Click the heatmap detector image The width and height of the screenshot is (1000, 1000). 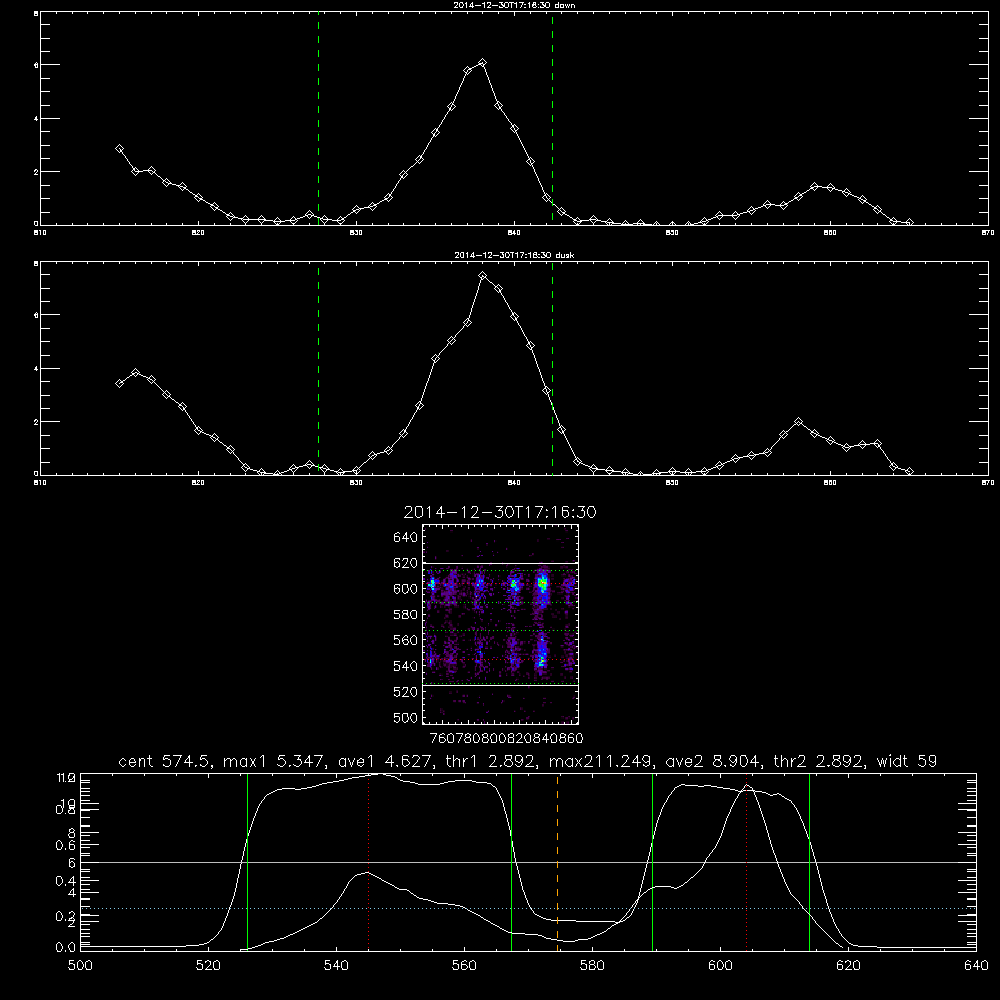(x=500, y=624)
